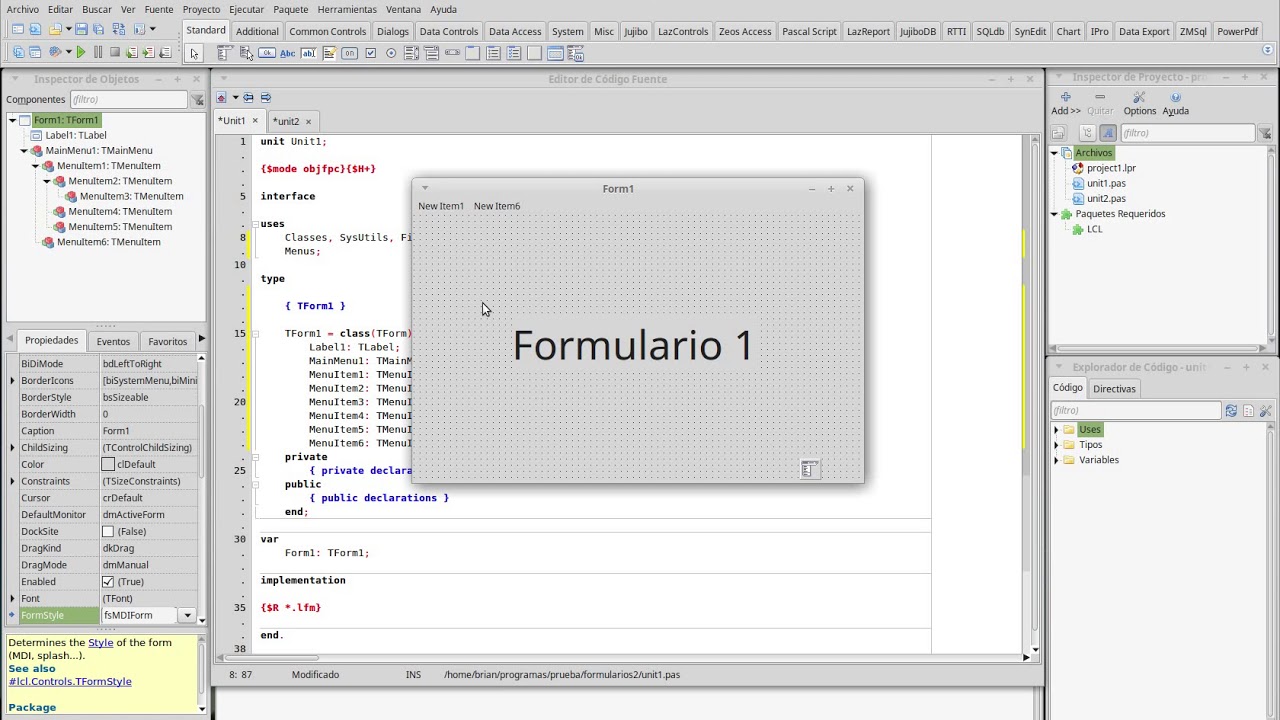The image size is (1280, 720).
Task: Click the Save all files icon
Action: click(99, 29)
